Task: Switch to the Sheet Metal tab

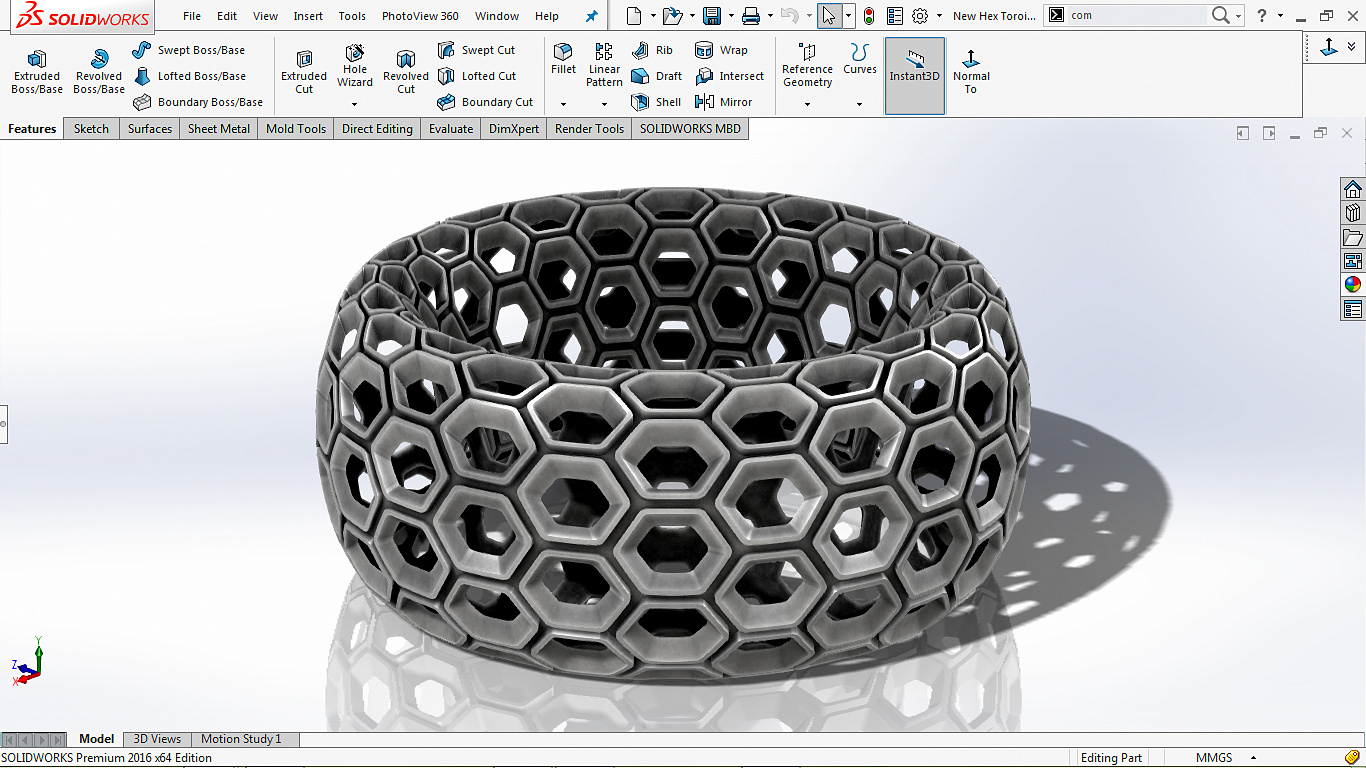Action: 218,128
